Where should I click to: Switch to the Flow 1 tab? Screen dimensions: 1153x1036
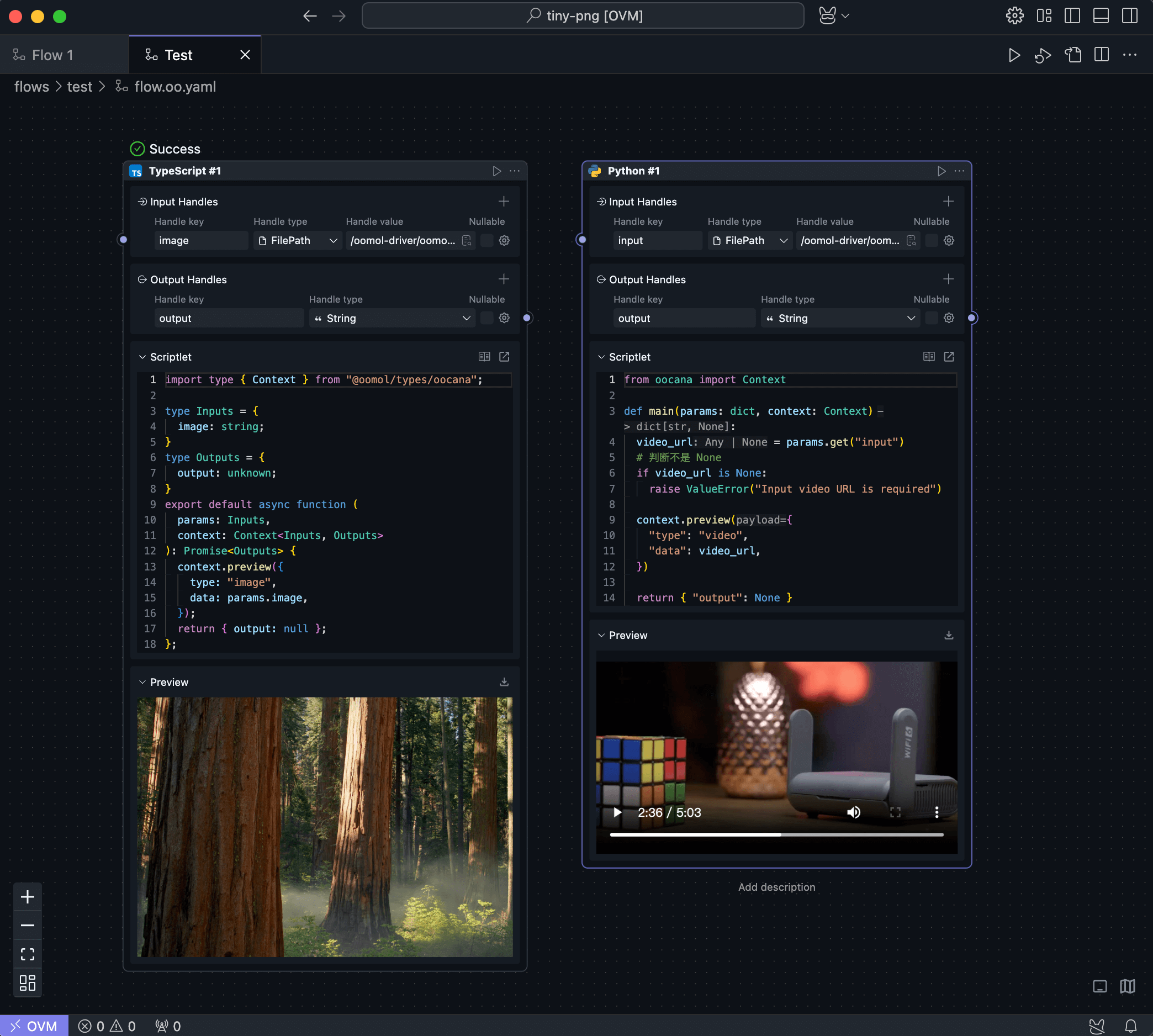pos(52,55)
